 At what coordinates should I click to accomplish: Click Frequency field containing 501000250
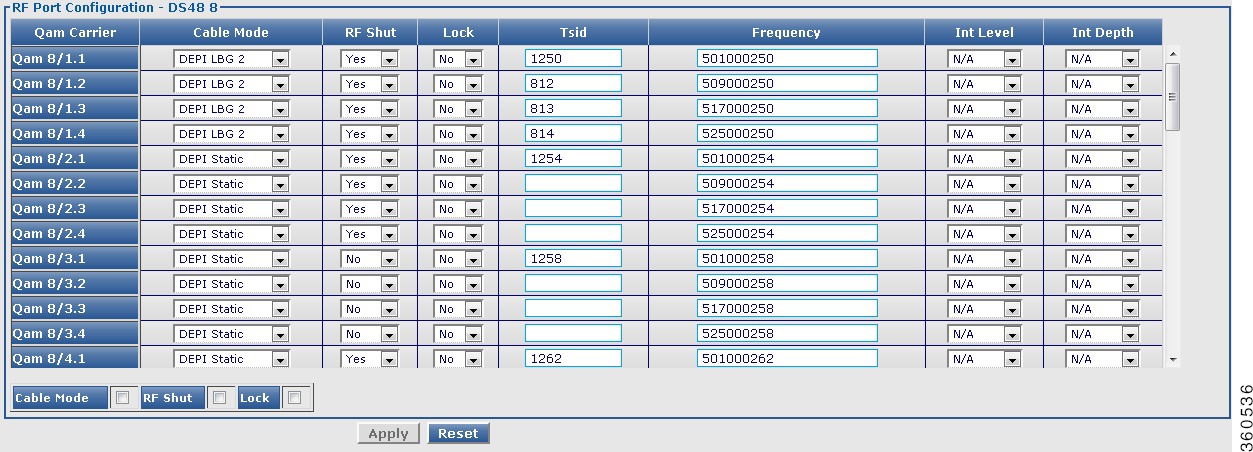point(787,59)
